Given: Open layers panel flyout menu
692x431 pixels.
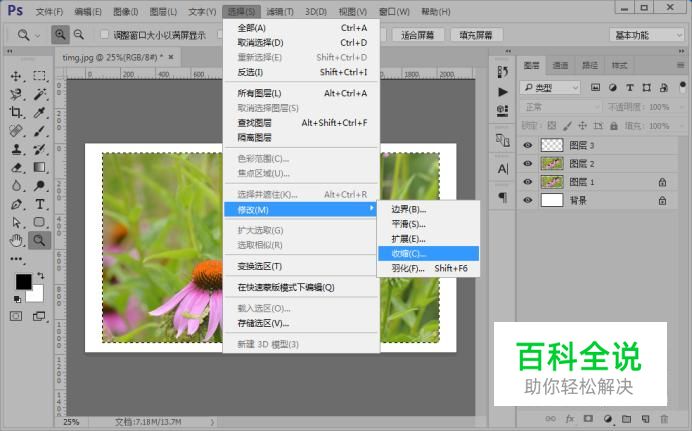Looking at the screenshot, I should (x=680, y=65).
